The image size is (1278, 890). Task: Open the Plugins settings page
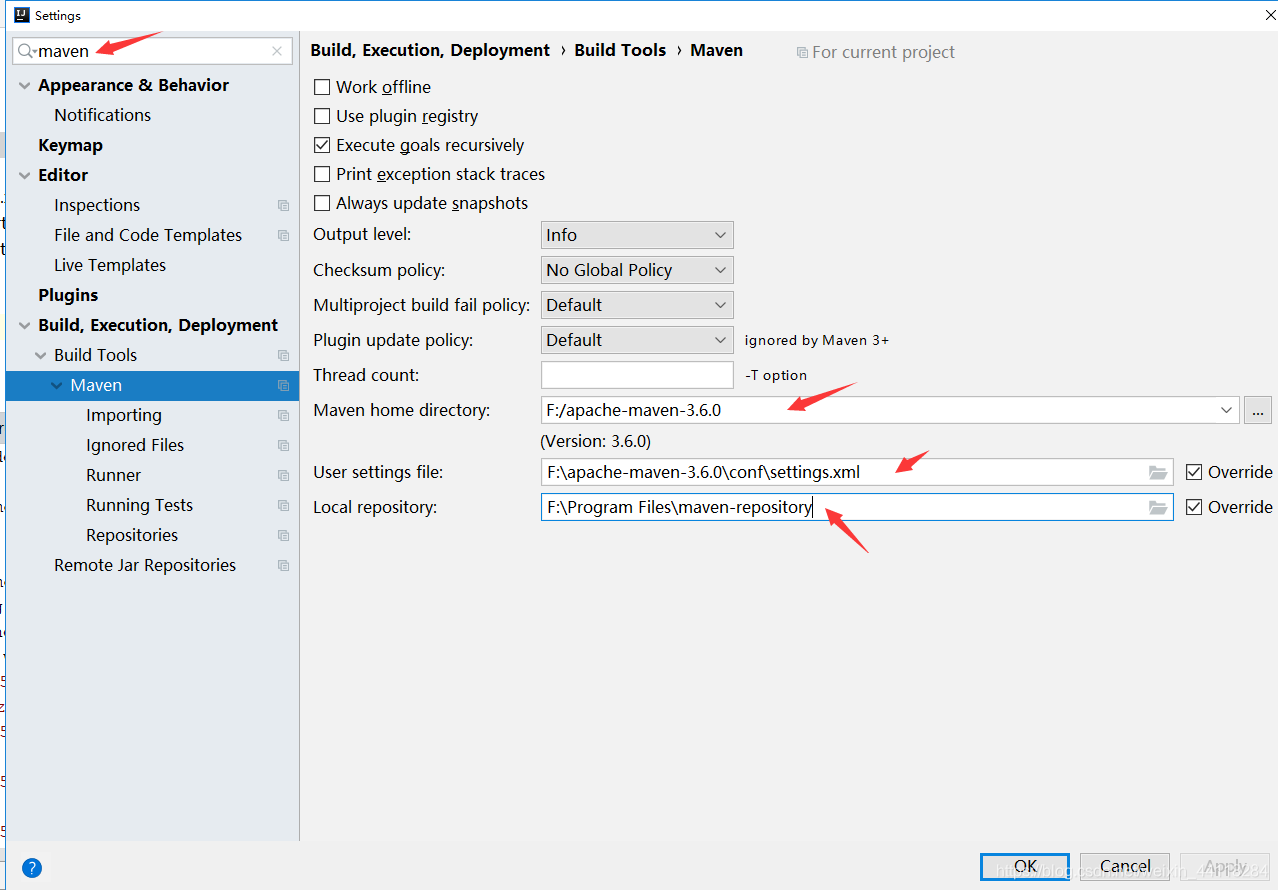click(68, 295)
